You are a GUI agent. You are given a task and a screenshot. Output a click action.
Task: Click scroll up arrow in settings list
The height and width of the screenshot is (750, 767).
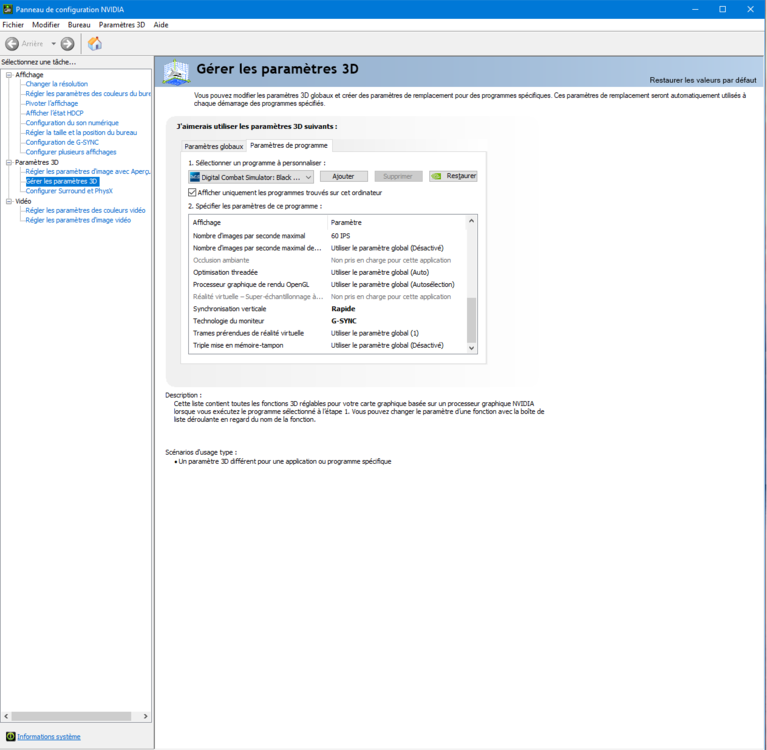(472, 221)
